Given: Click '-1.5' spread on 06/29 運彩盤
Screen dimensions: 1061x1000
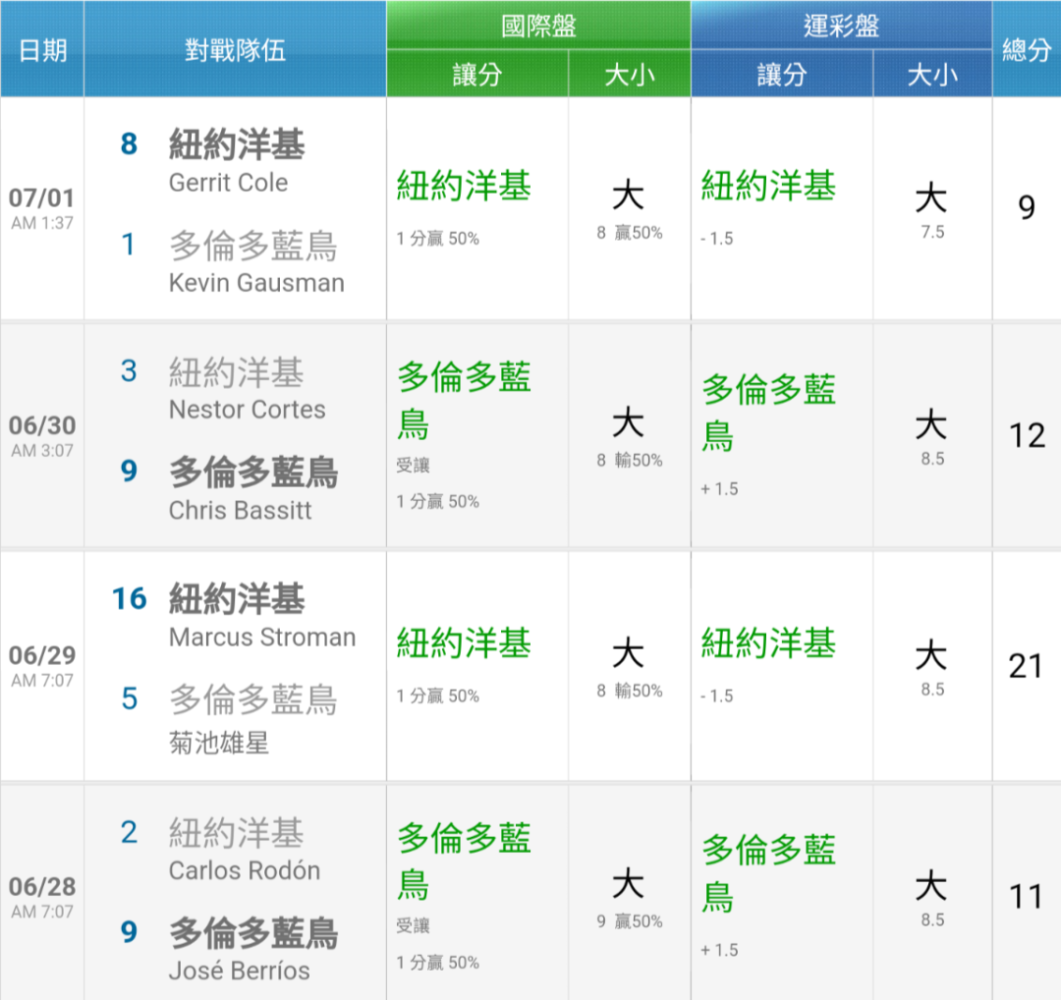Looking at the screenshot, I should [717, 696].
